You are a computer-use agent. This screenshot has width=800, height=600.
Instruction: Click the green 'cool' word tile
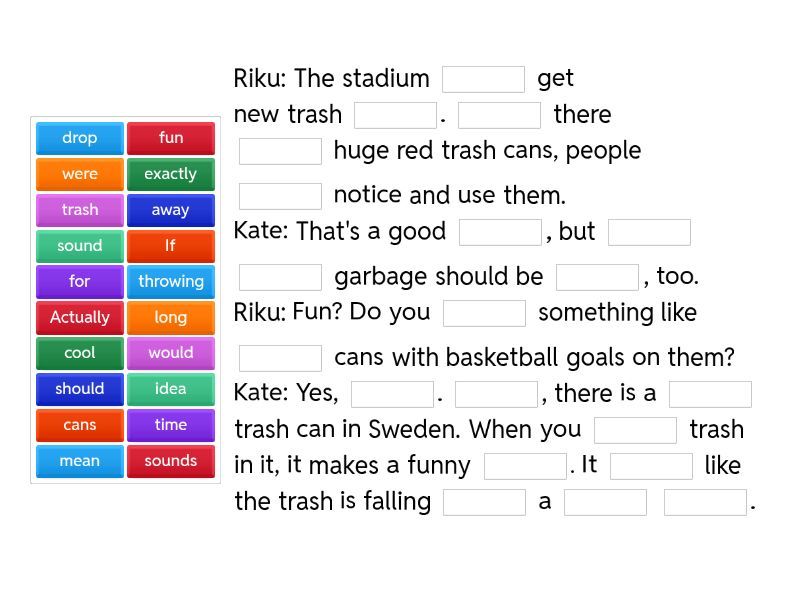coord(80,353)
